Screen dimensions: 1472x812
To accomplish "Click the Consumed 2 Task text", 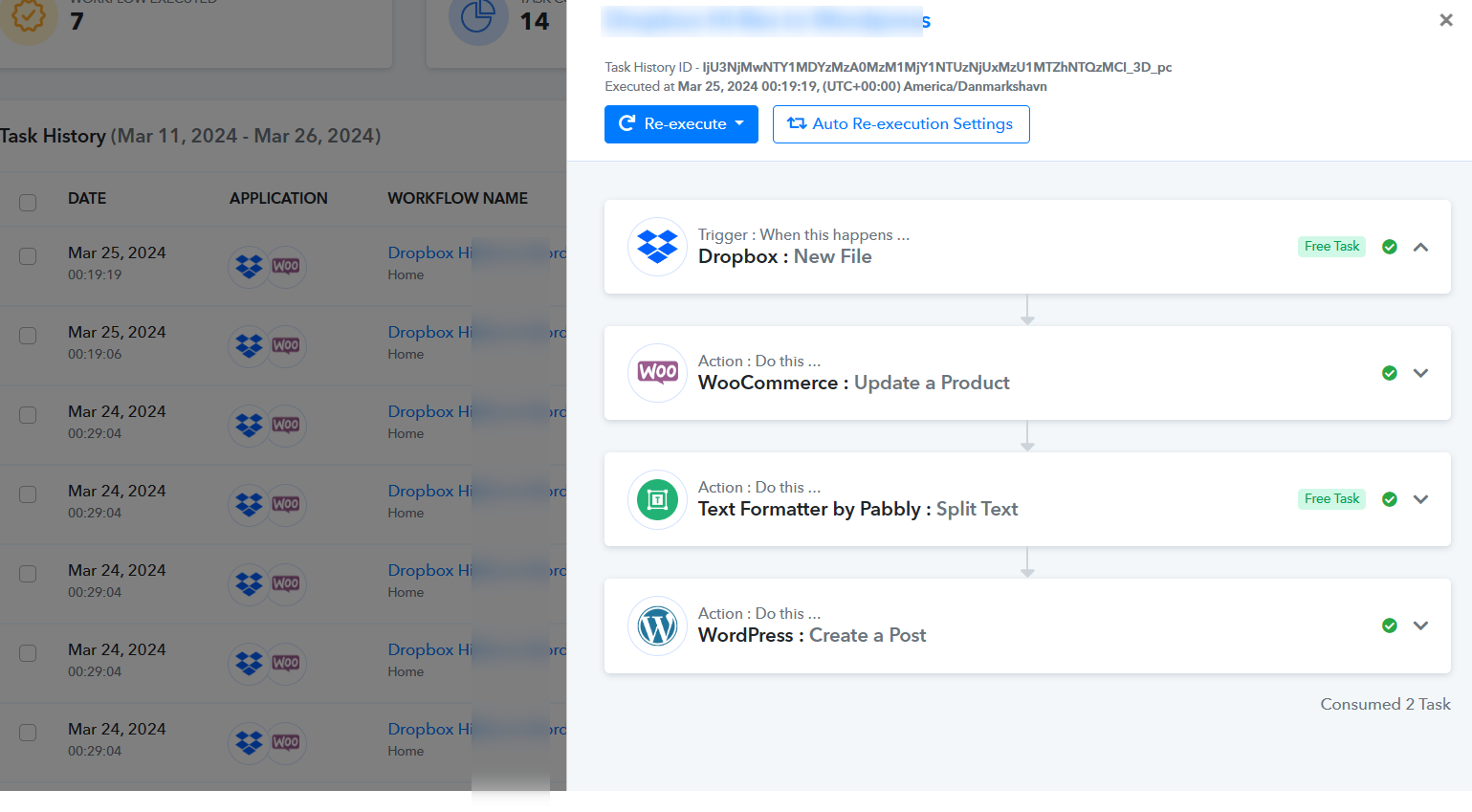I will [x=1385, y=704].
